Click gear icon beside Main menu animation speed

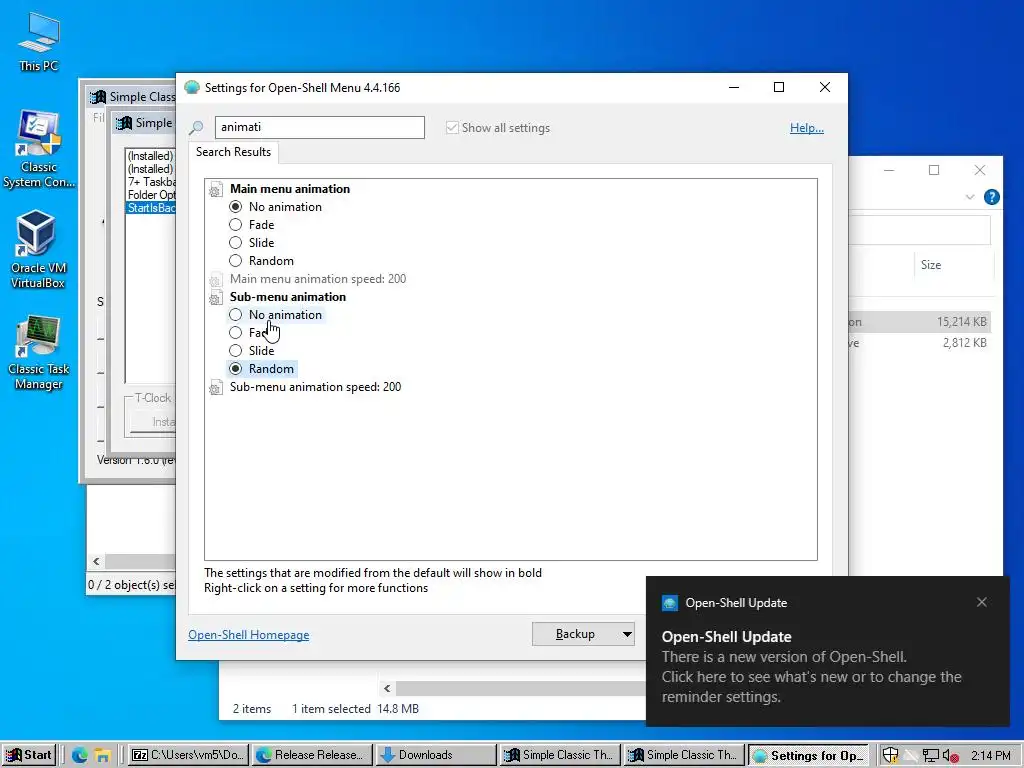[x=215, y=280]
